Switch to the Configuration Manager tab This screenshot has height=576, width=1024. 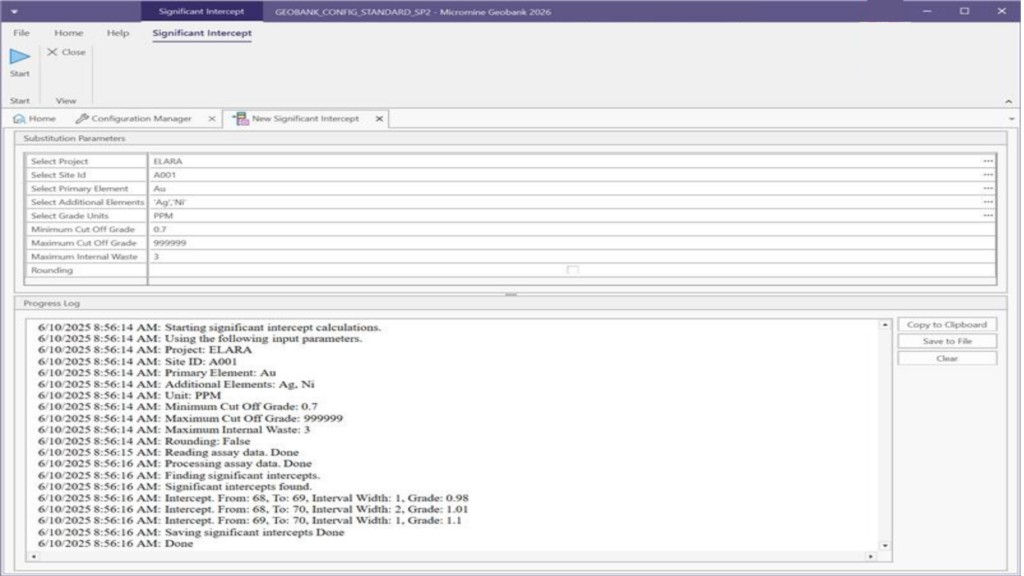point(141,119)
